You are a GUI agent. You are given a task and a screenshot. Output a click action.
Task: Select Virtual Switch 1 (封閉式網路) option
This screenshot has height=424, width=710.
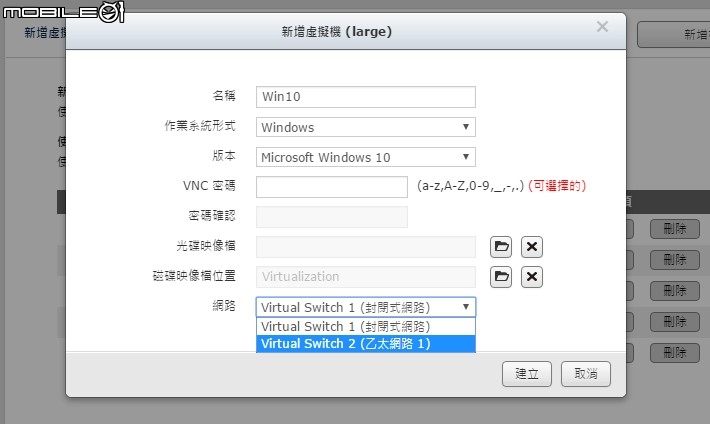365,326
